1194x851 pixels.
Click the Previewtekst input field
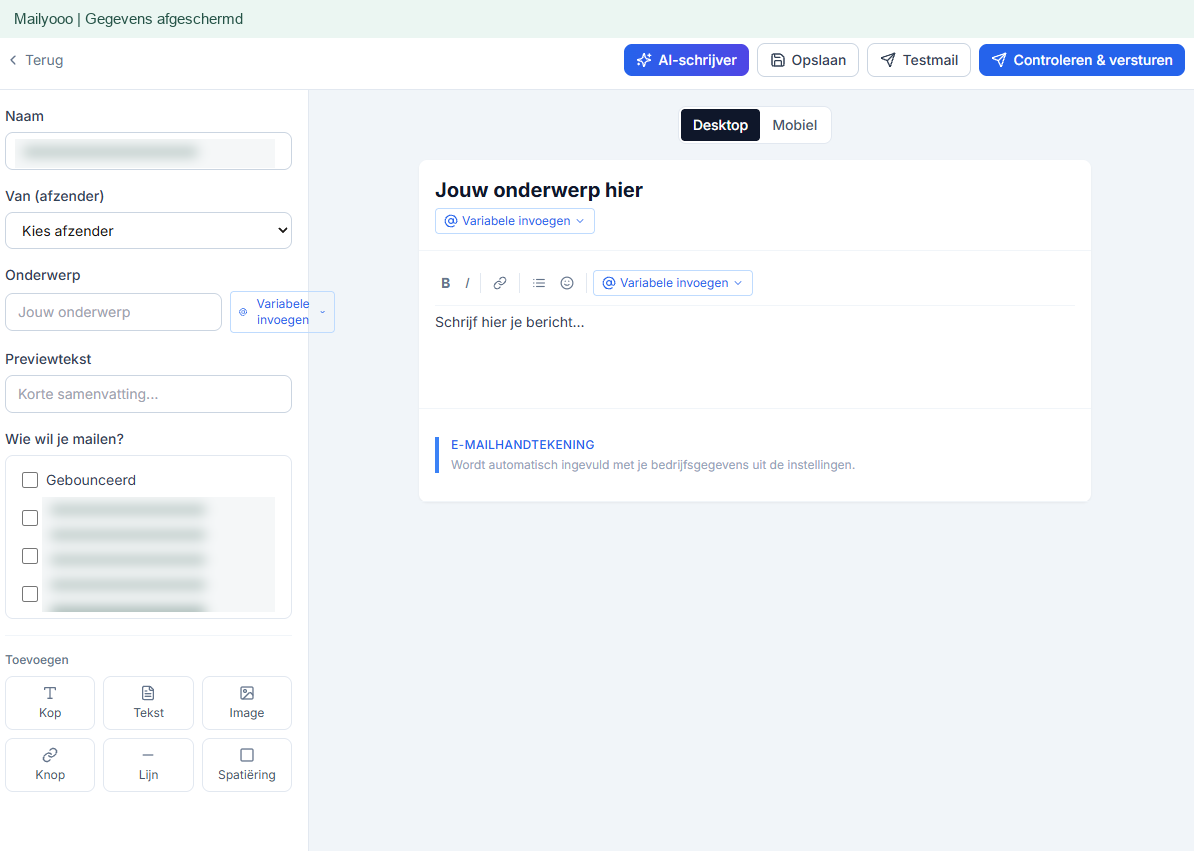[x=148, y=394]
